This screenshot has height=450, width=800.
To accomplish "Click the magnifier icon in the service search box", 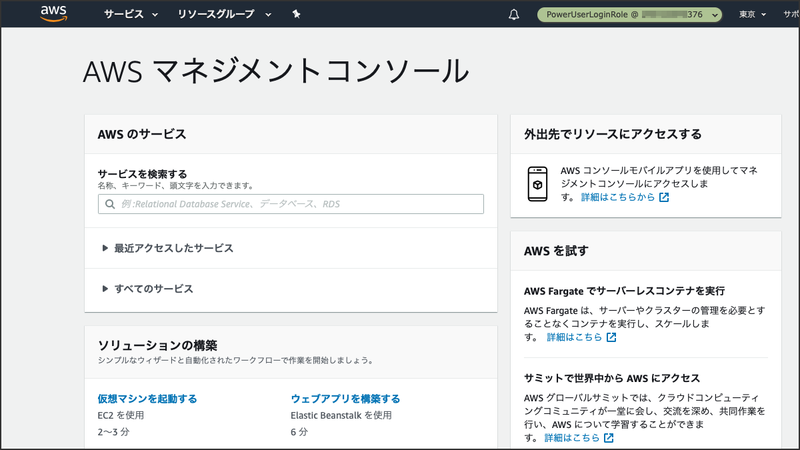I will [110, 204].
